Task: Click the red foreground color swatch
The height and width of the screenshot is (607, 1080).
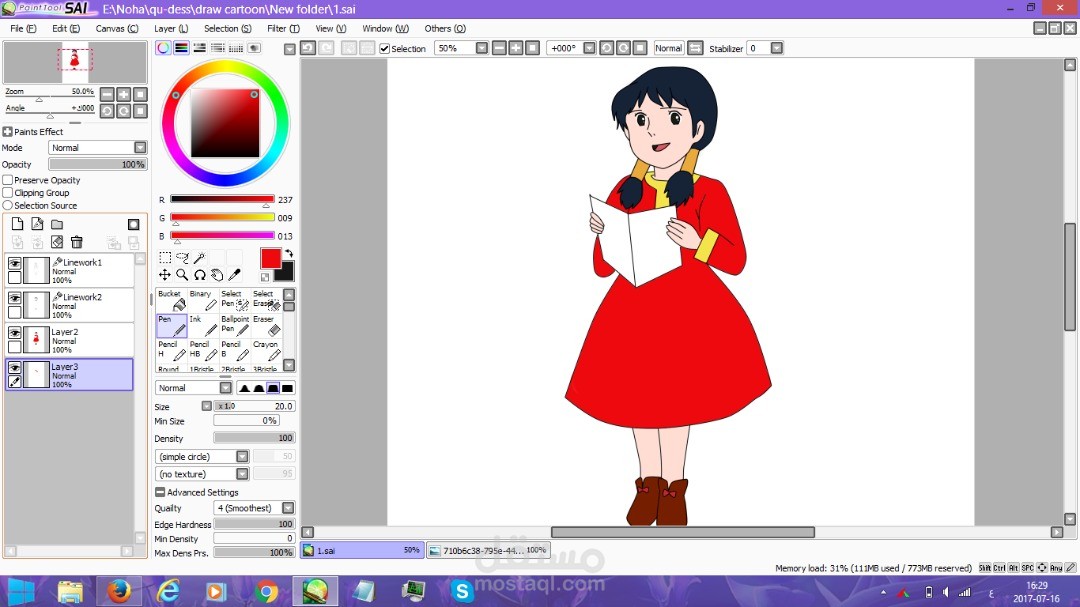Action: pos(271,258)
